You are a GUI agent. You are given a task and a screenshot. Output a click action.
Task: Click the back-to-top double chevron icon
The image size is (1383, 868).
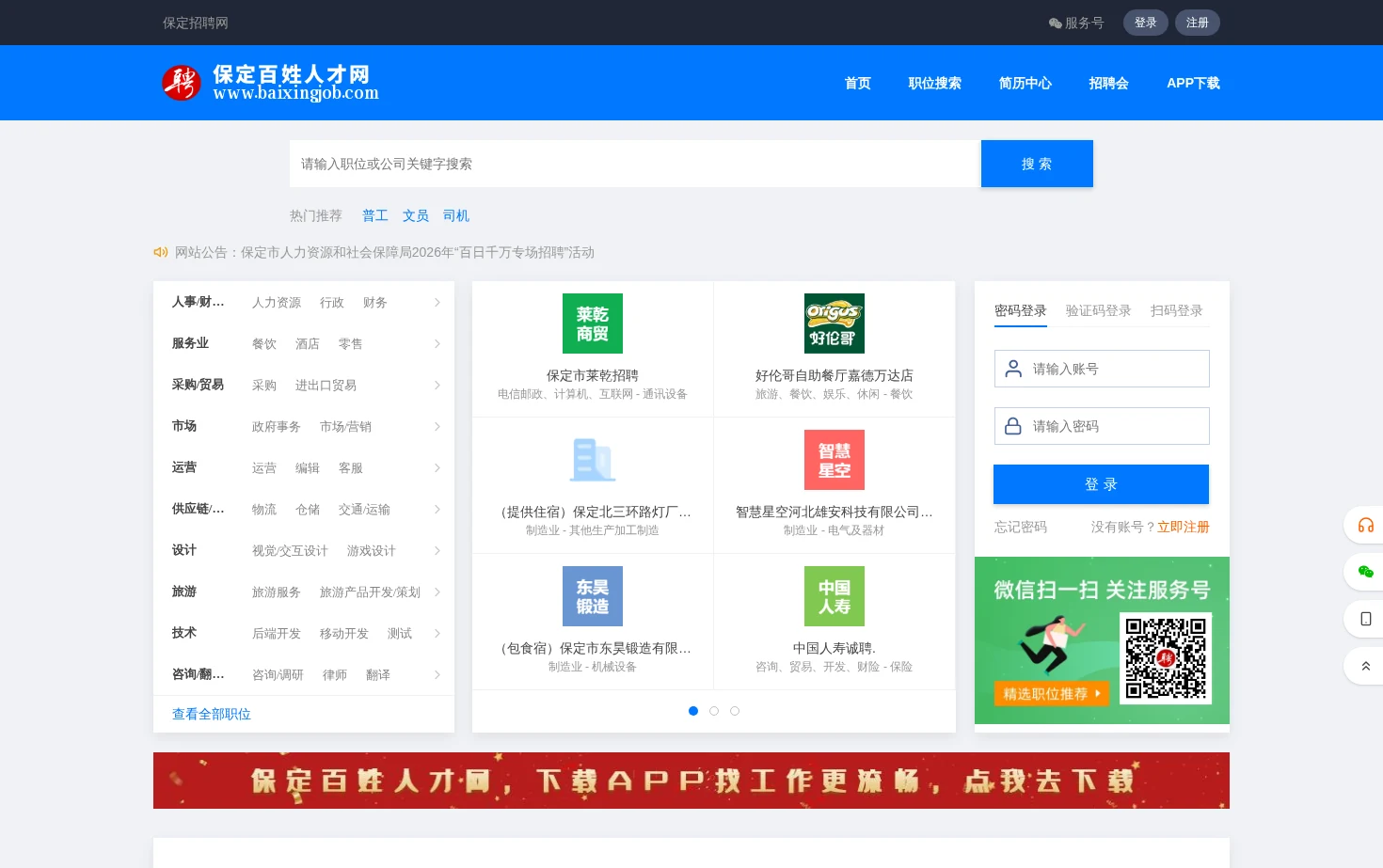1366,666
